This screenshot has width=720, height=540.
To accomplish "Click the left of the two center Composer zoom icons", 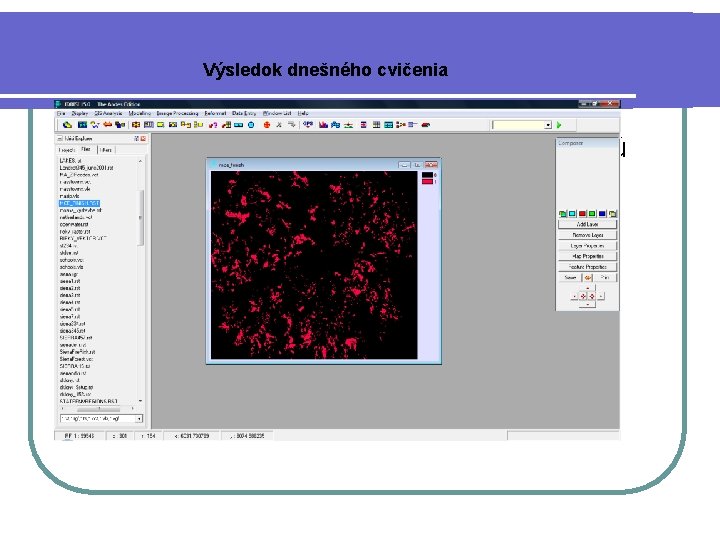I will point(583,296).
